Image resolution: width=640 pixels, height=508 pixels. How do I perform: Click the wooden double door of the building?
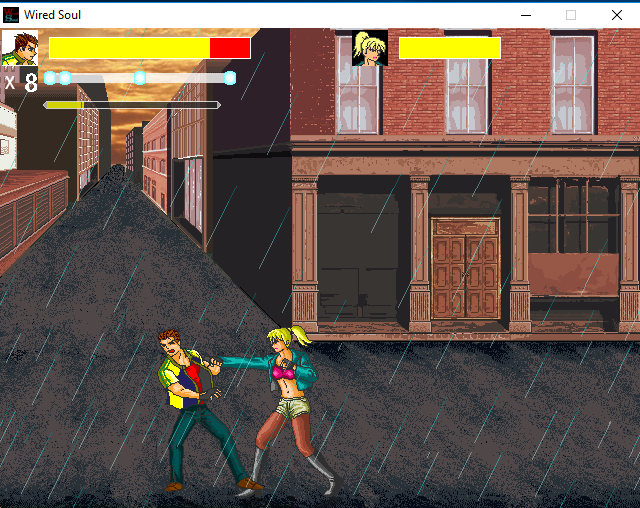[465, 268]
